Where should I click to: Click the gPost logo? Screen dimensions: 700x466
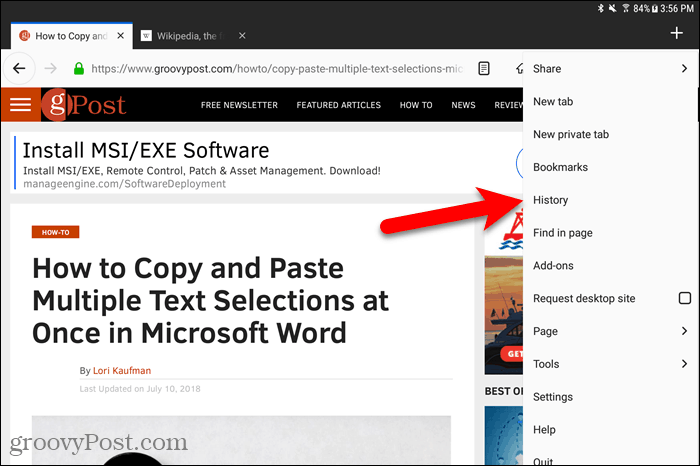(x=84, y=105)
